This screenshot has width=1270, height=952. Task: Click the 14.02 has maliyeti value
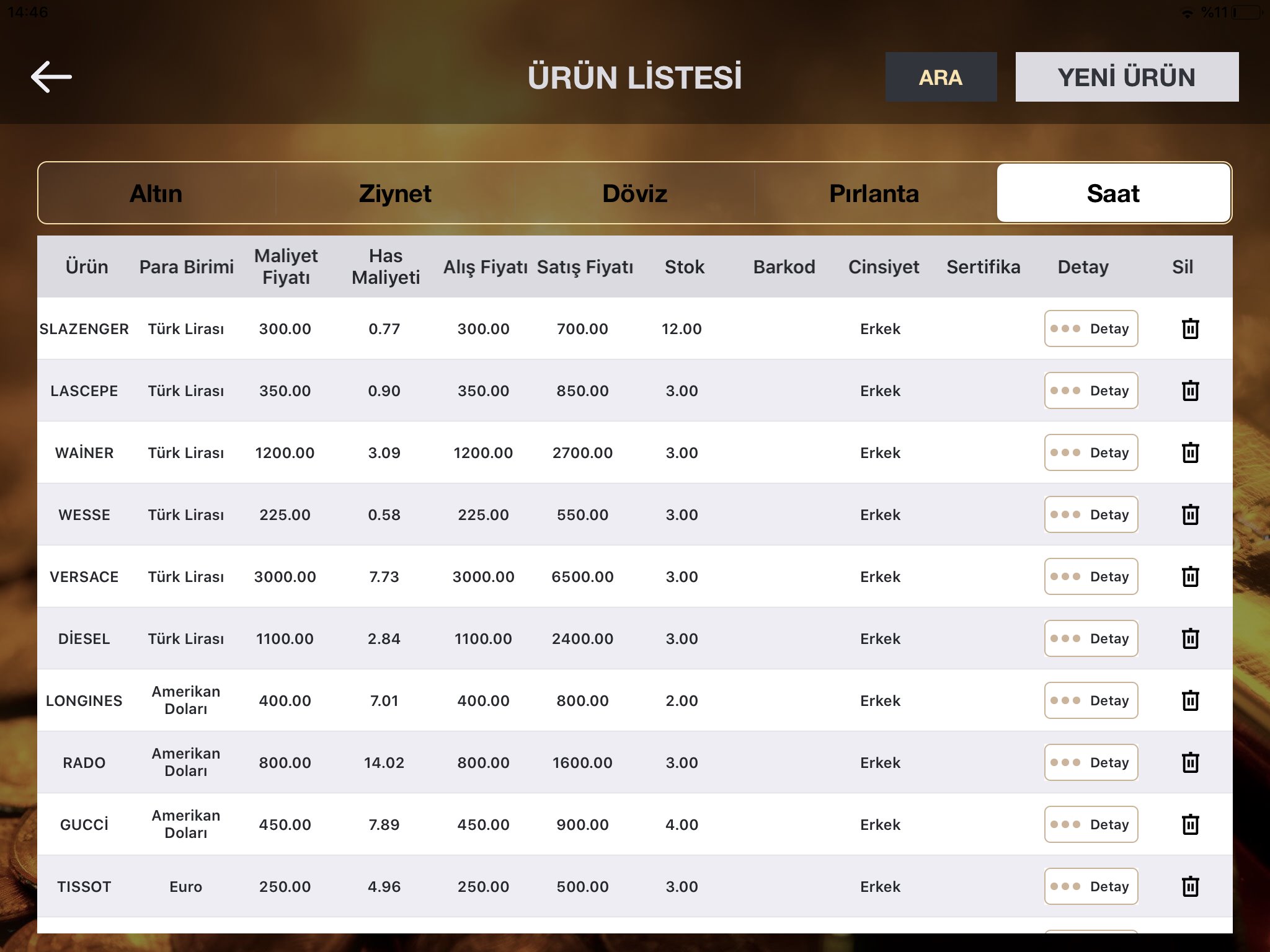pos(384,762)
